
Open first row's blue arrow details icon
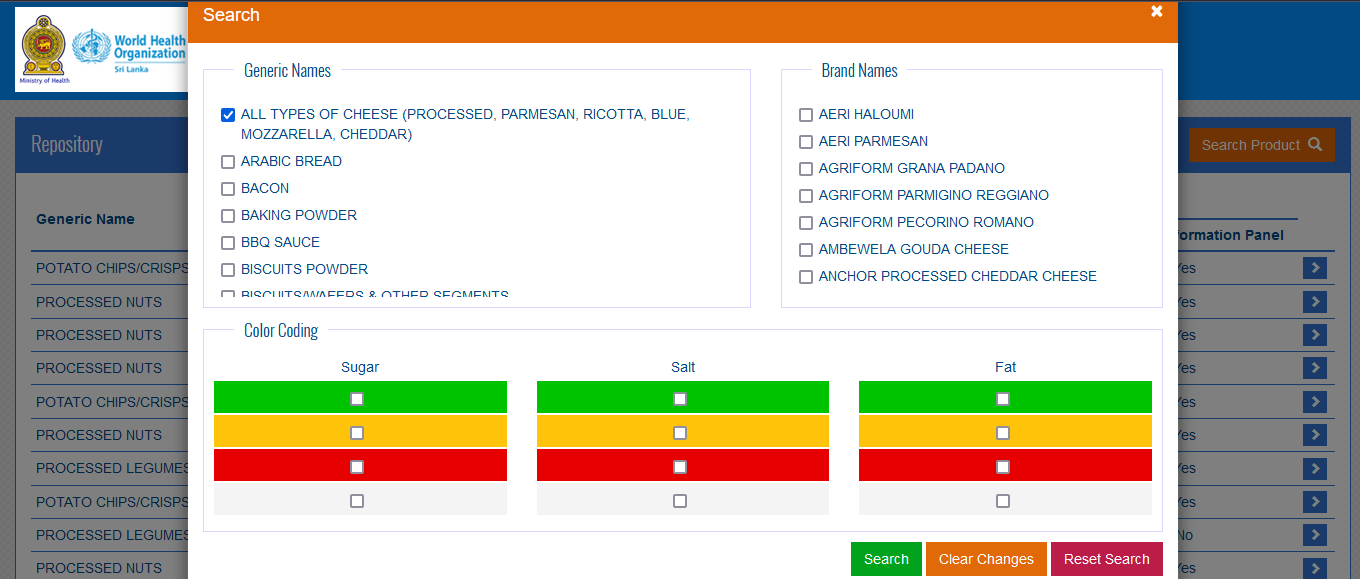click(1314, 268)
